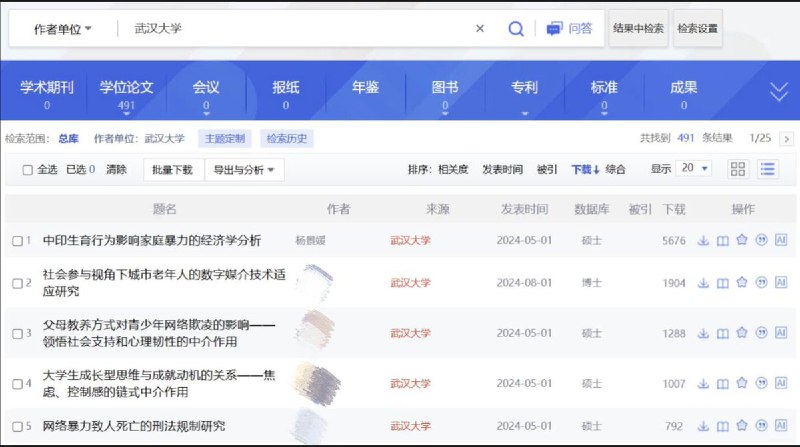Screen dimensions: 800x447
Task: Sort results by 综合
Action: point(615,169)
